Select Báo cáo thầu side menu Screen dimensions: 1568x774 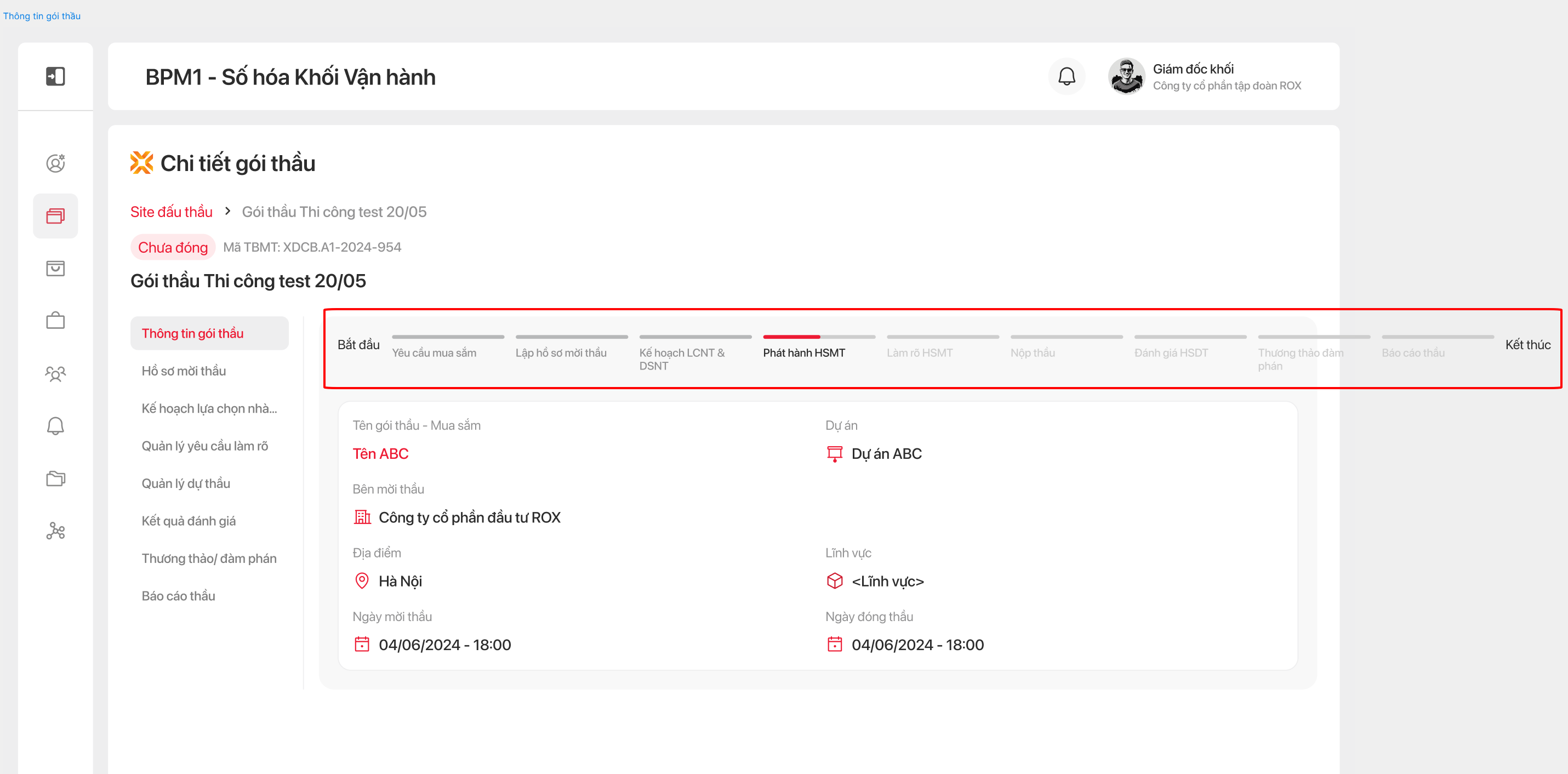tap(178, 595)
